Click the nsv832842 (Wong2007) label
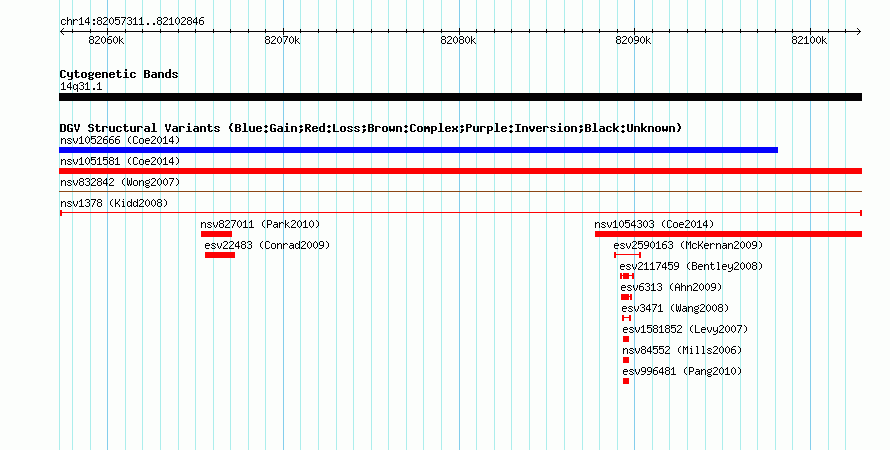 click(x=120, y=182)
